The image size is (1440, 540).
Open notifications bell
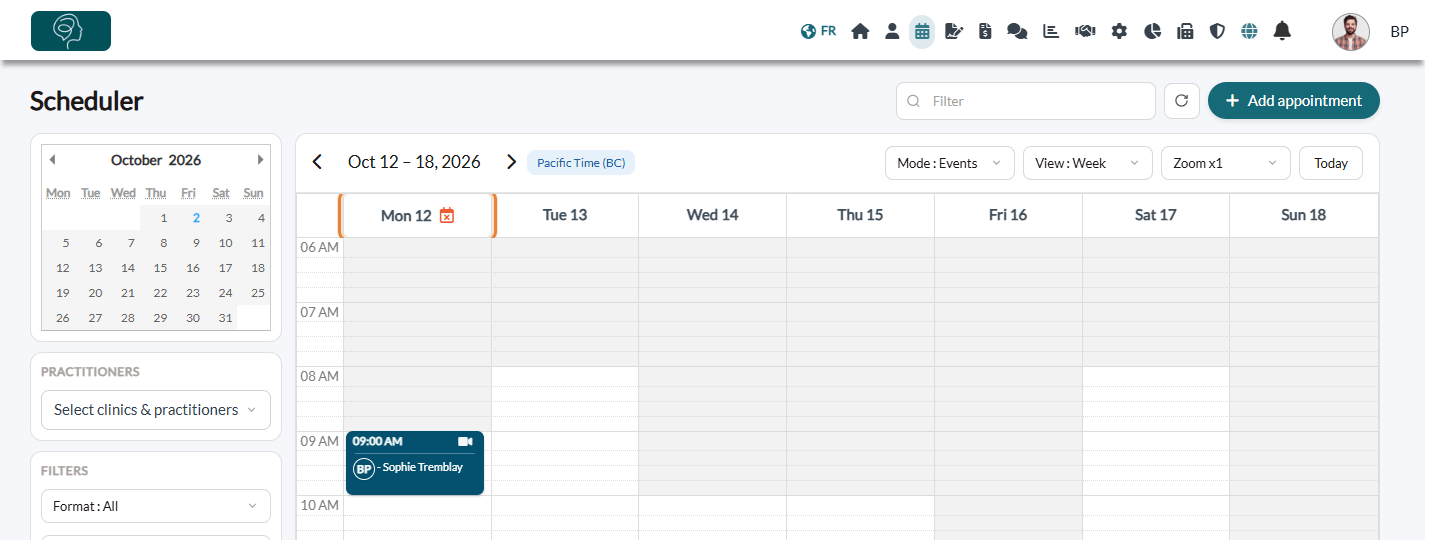click(1282, 31)
